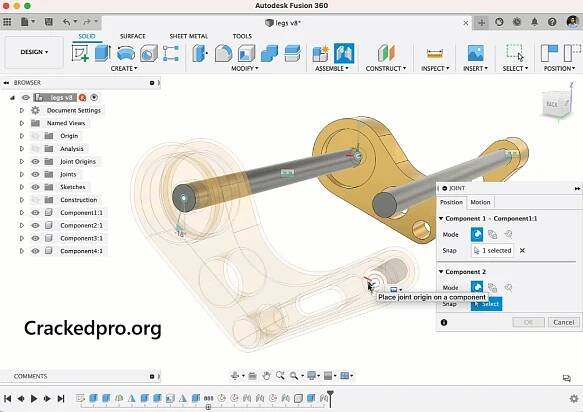This screenshot has height=412, width=583.
Task: Toggle visibility of Sketches folder
Action: 35,187
